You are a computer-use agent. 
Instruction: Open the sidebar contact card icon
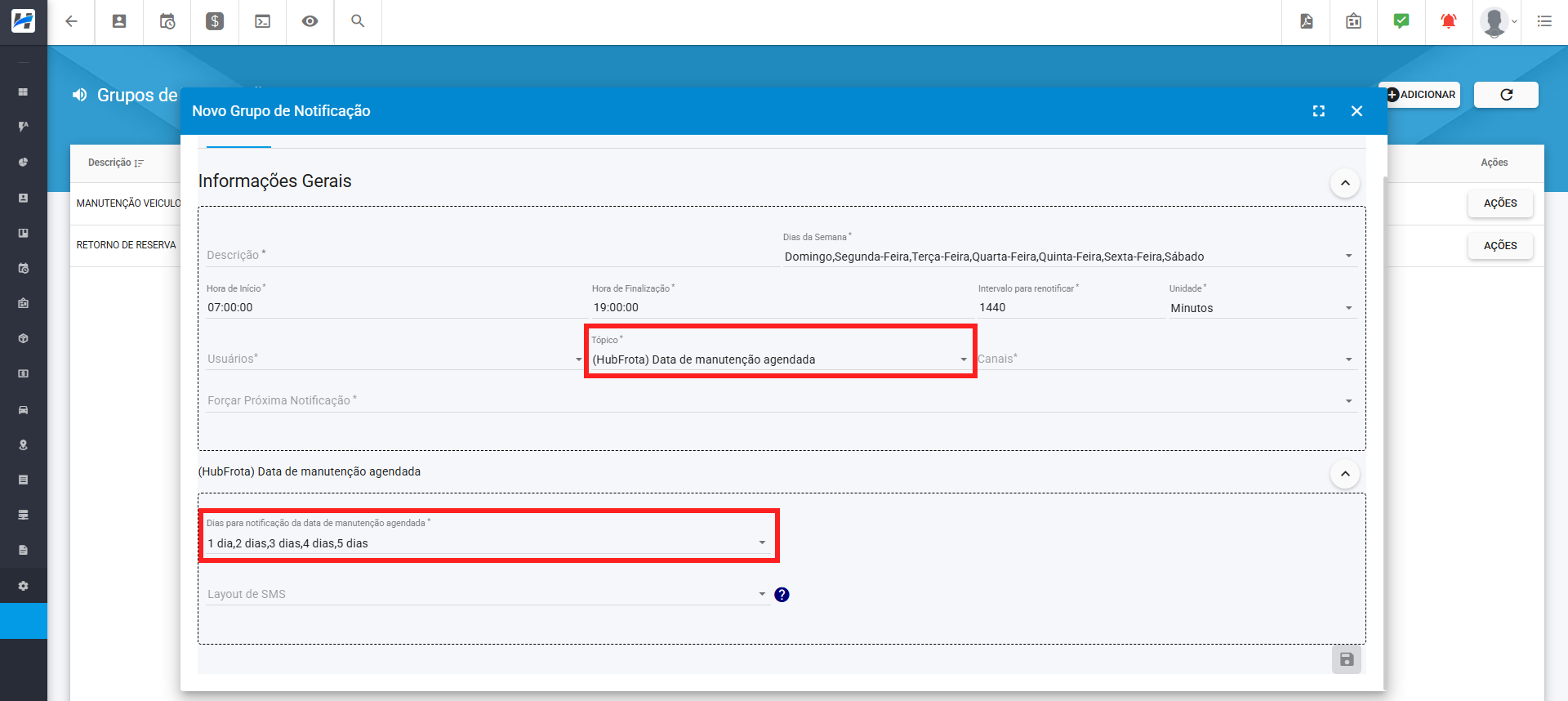[23, 198]
